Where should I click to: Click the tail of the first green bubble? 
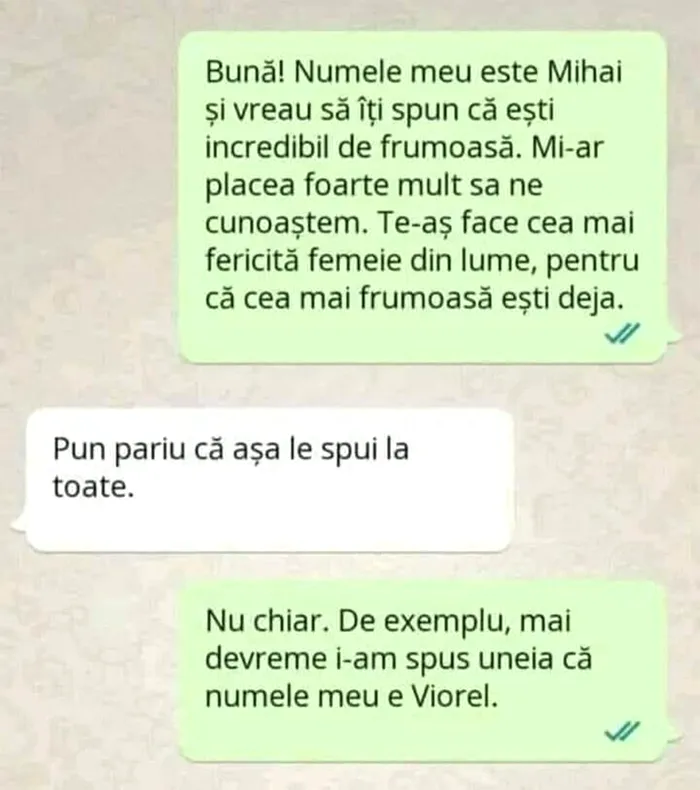coord(674,336)
